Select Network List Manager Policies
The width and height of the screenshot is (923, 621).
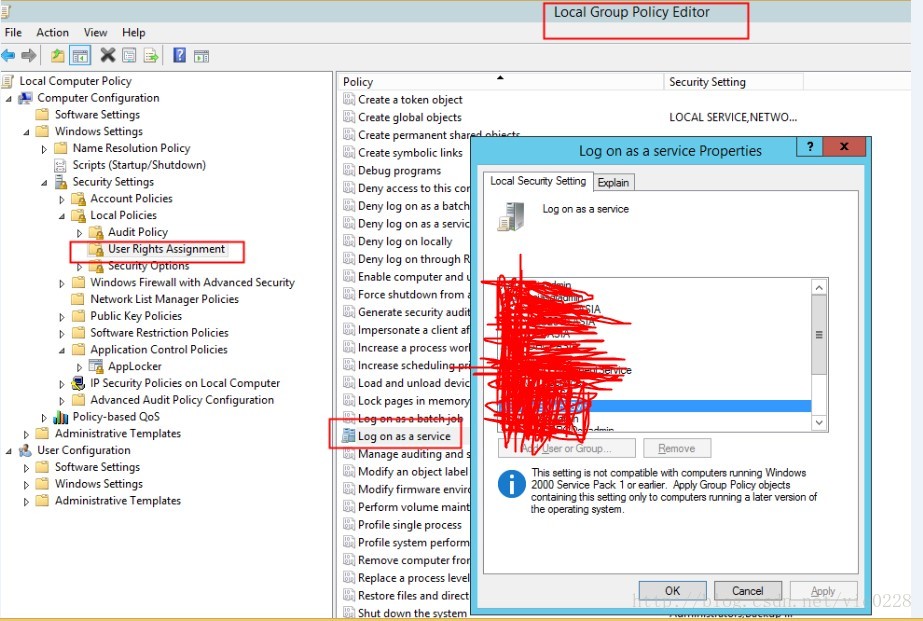click(x=164, y=299)
